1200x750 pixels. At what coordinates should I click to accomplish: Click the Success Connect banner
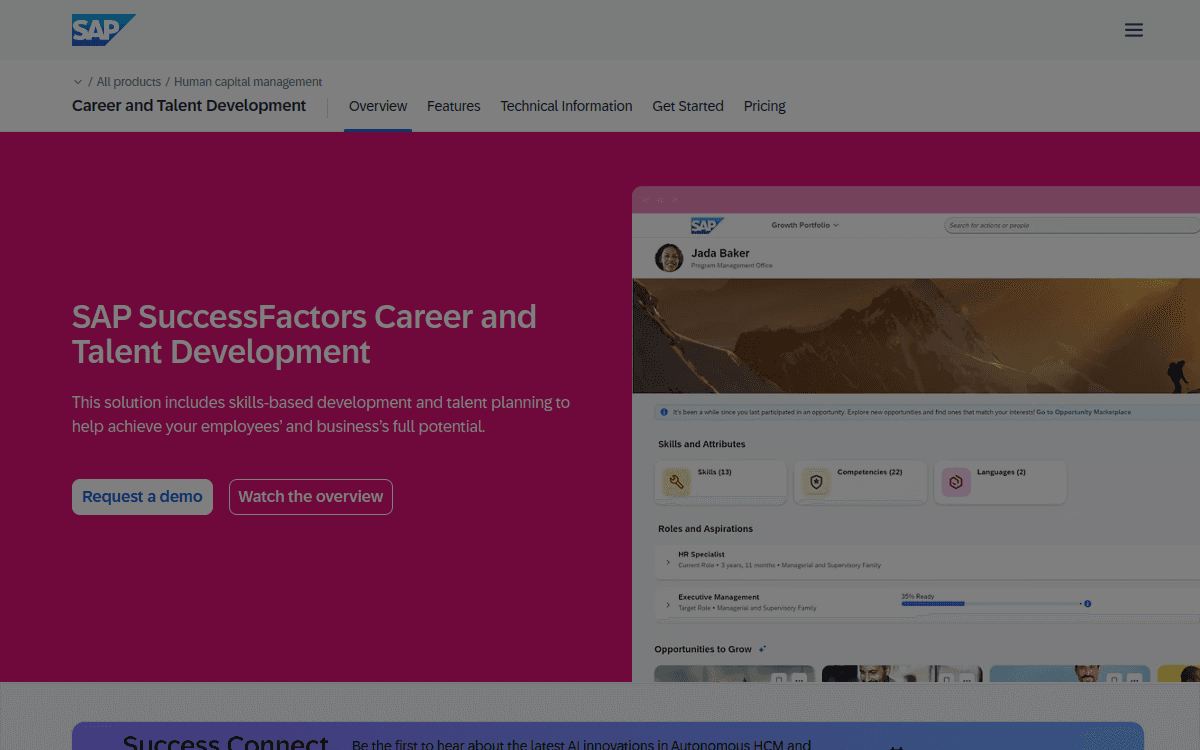pyautogui.click(x=608, y=736)
